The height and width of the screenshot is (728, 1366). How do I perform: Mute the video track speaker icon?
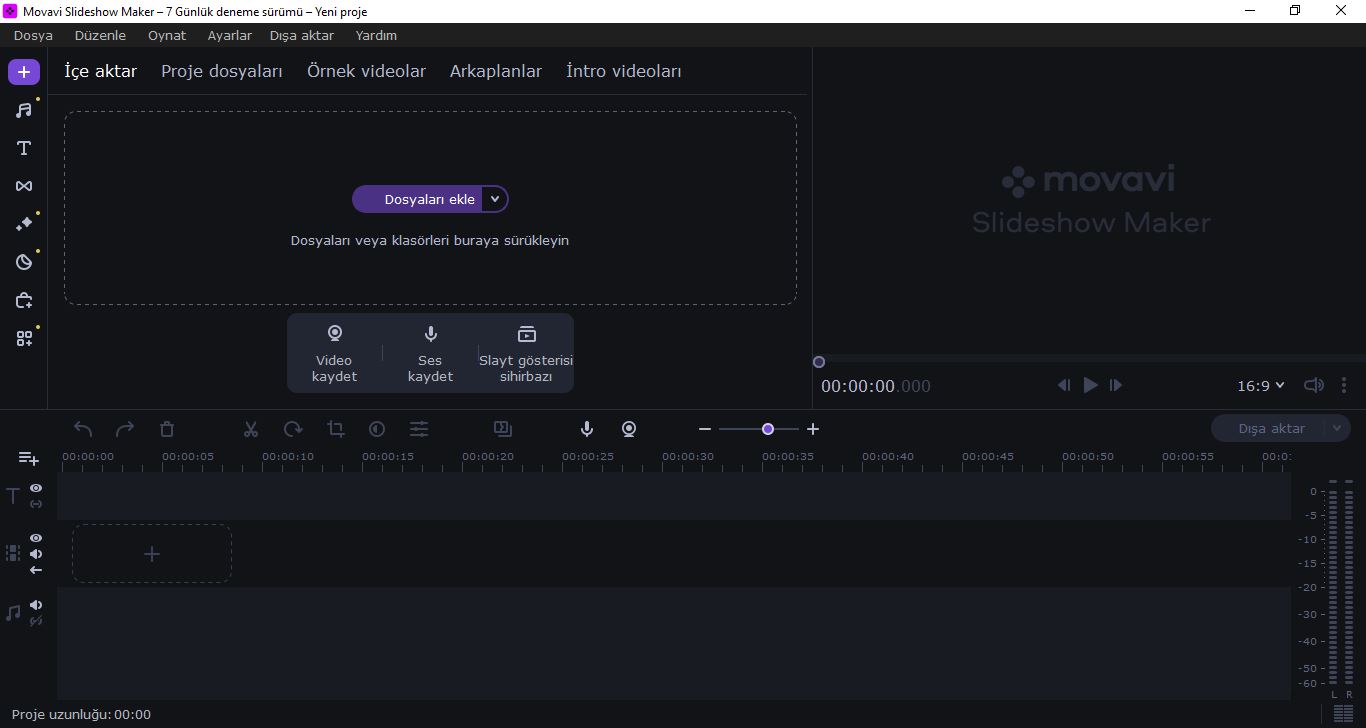pyautogui.click(x=36, y=554)
